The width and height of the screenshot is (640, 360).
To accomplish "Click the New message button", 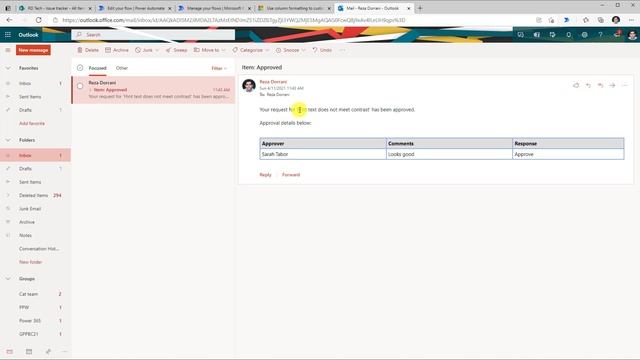I will (x=33, y=50).
